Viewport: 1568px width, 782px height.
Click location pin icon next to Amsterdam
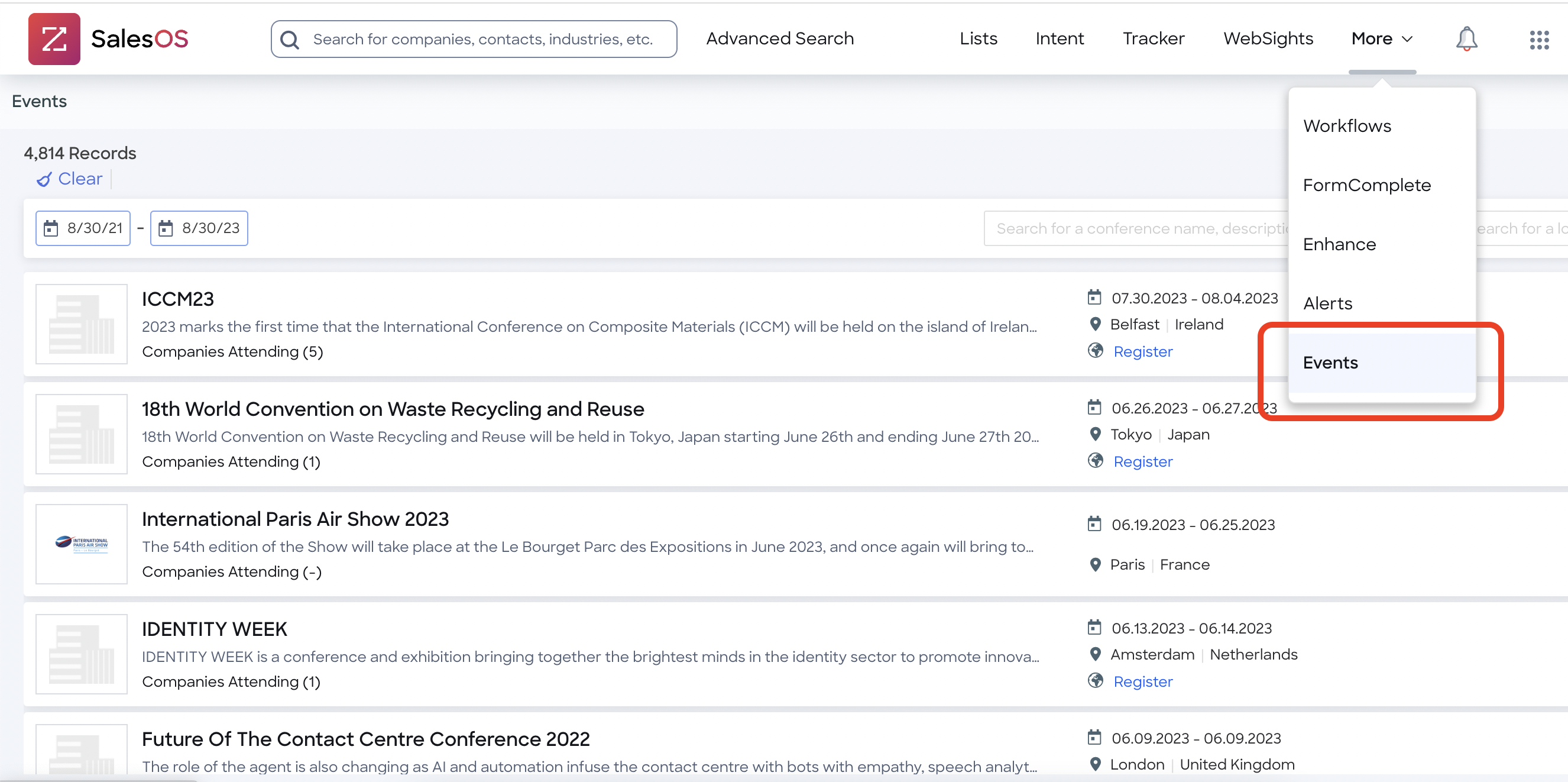[x=1095, y=654]
